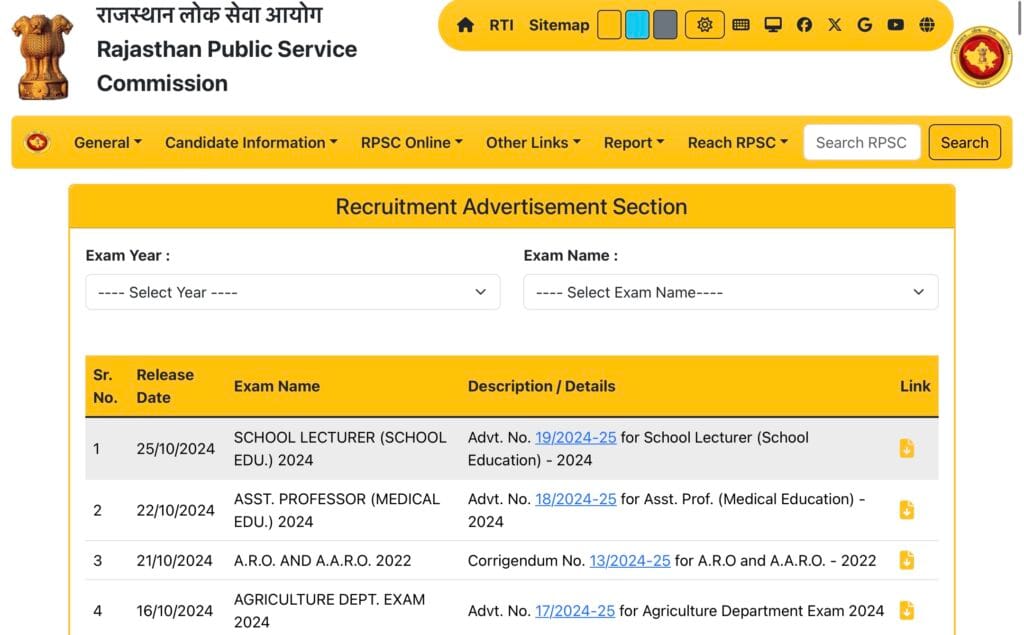Click the Recruitment Advertisement Section heading
This screenshot has height=635, width=1024.
pos(511,206)
